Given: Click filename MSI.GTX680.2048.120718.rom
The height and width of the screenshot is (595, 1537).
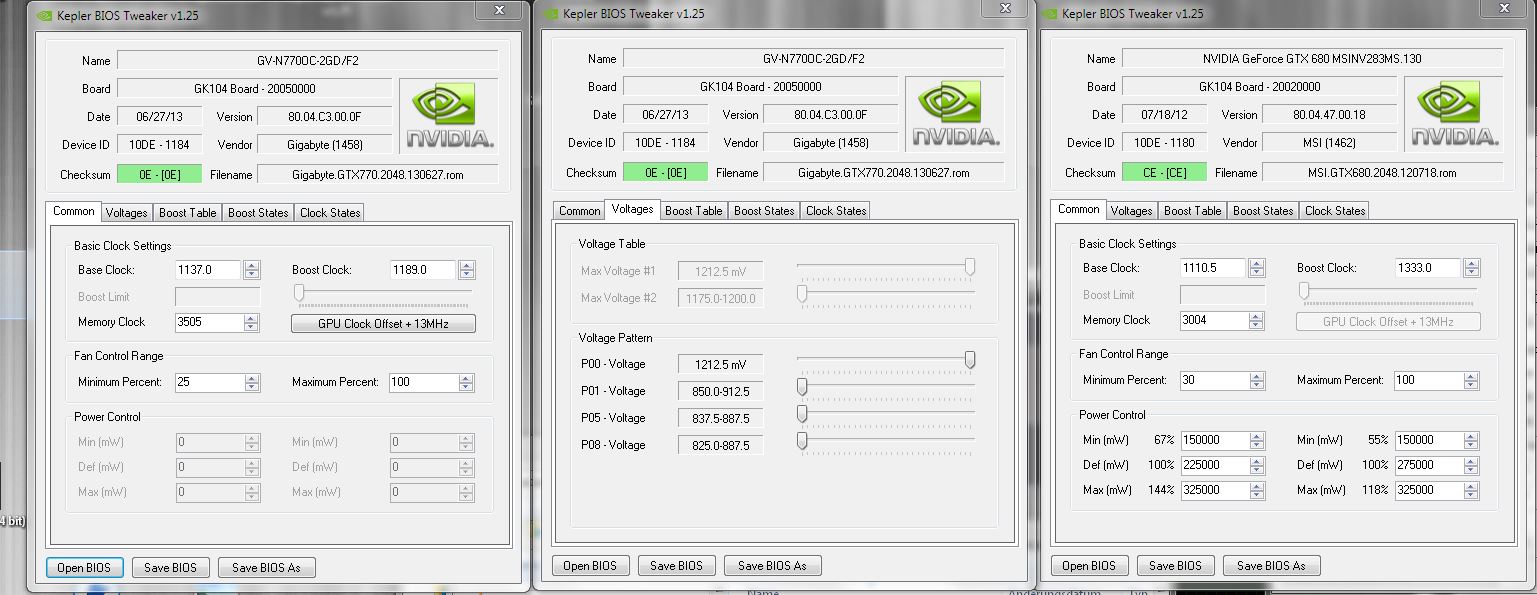Looking at the screenshot, I should (1382, 173).
